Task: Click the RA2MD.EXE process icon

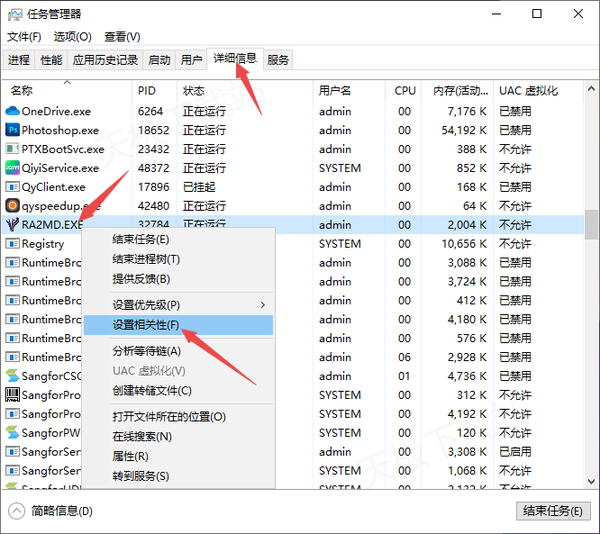Action: point(13,225)
